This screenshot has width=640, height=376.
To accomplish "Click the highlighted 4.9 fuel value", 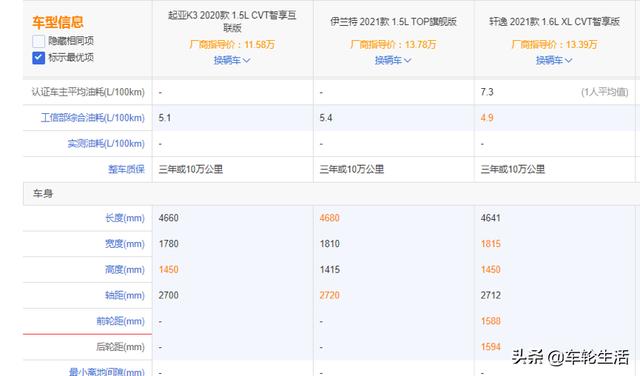I will click(x=487, y=118).
